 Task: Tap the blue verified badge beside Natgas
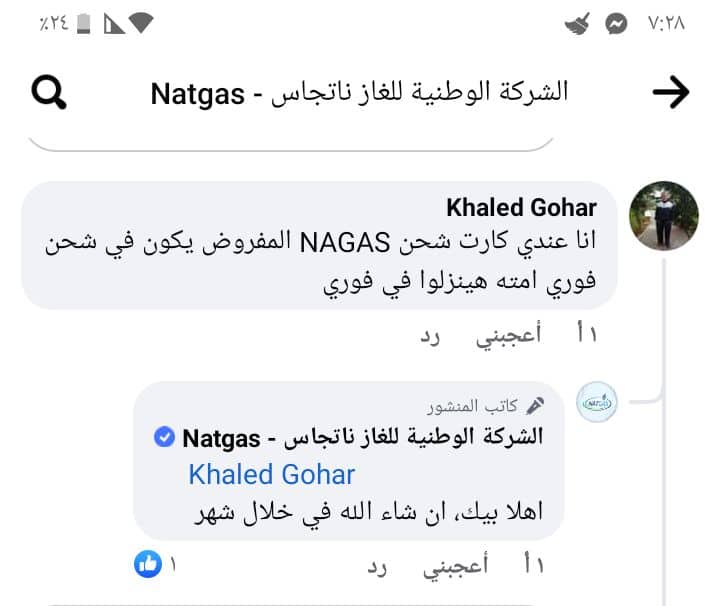[x=162, y=437]
